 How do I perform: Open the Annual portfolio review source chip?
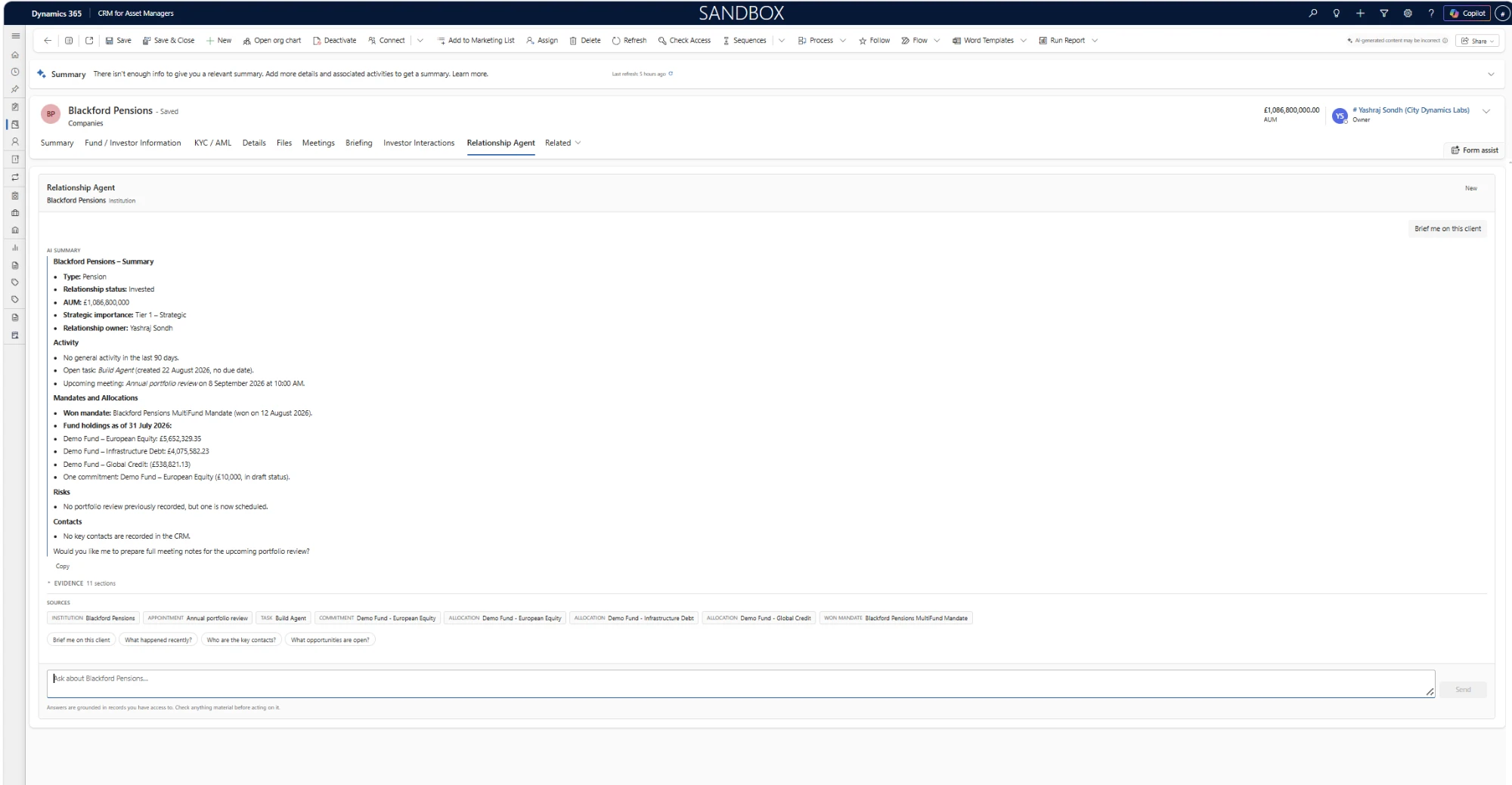click(x=197, y=618)
